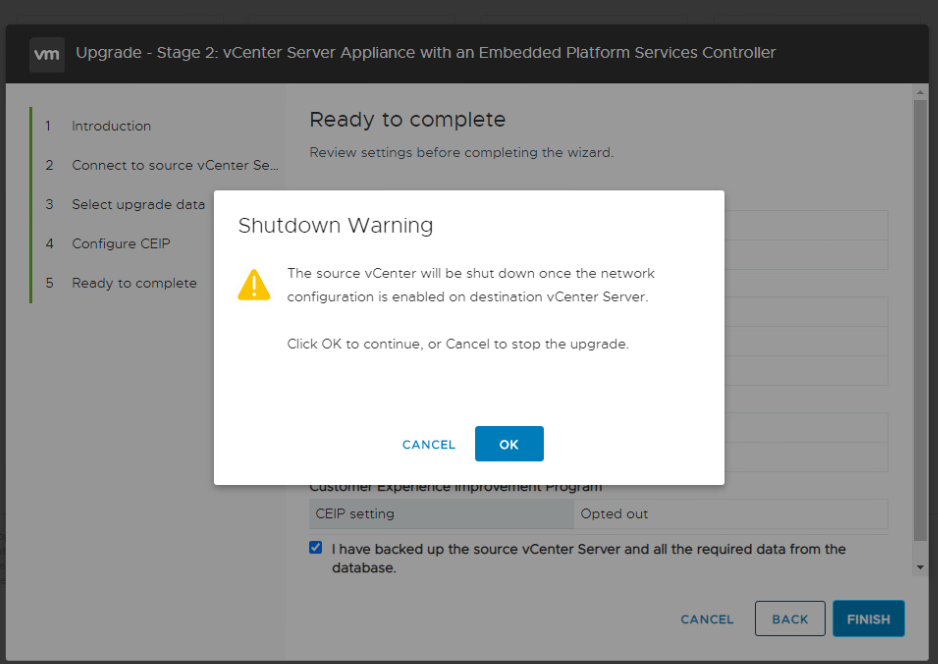Go to the Configure CEIP step
938x664 pixels.
click(x=121, y=243)
